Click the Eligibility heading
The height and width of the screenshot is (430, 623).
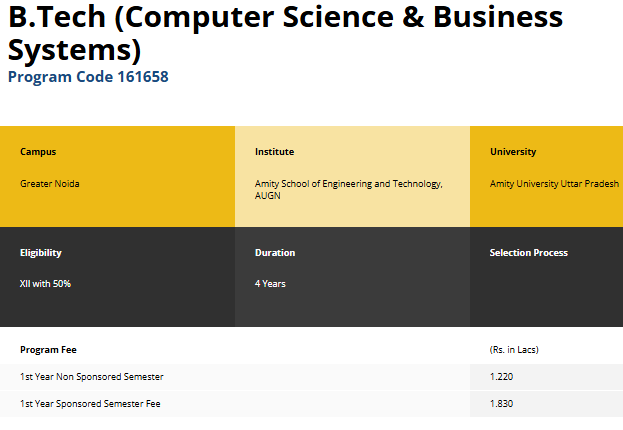click(x=41, y=253)
